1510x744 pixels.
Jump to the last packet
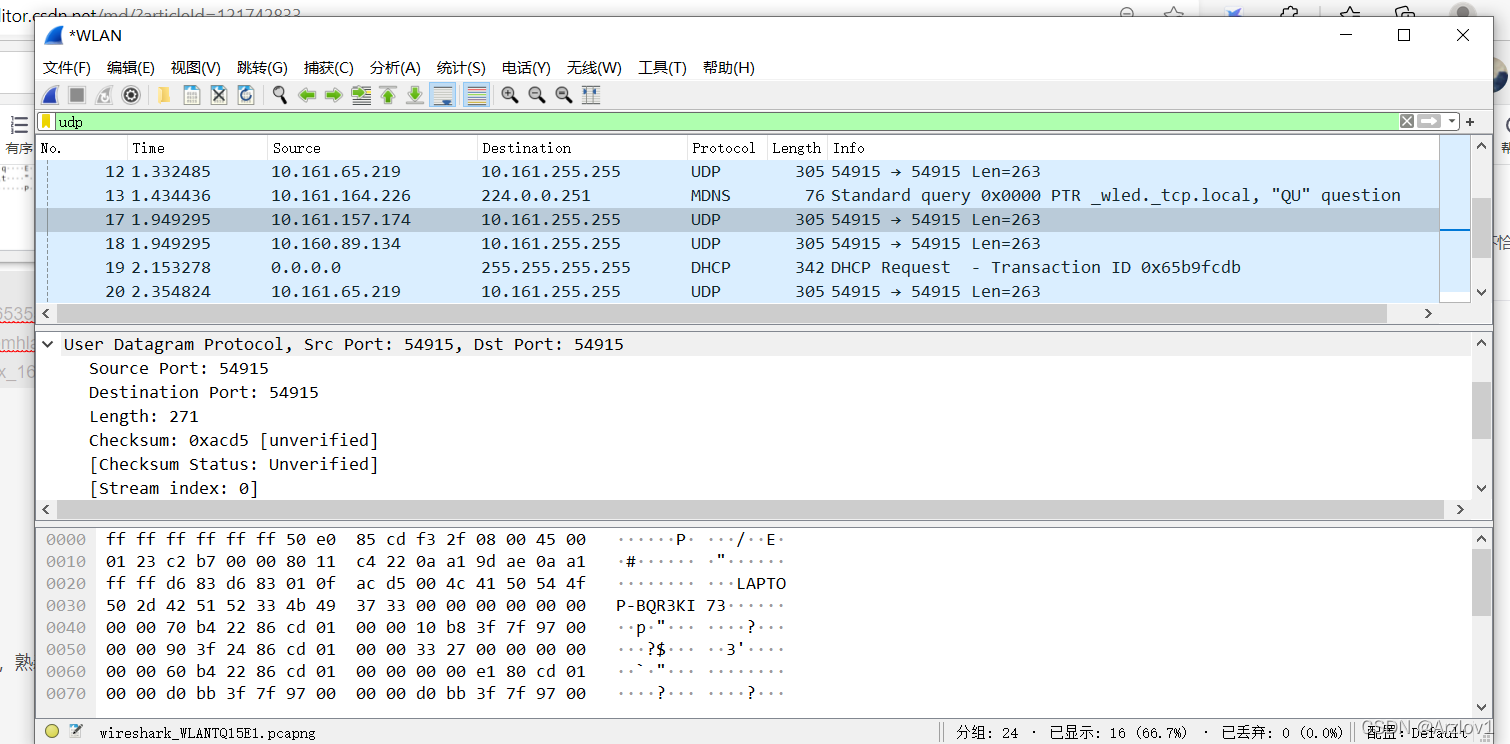coord(415,95)
